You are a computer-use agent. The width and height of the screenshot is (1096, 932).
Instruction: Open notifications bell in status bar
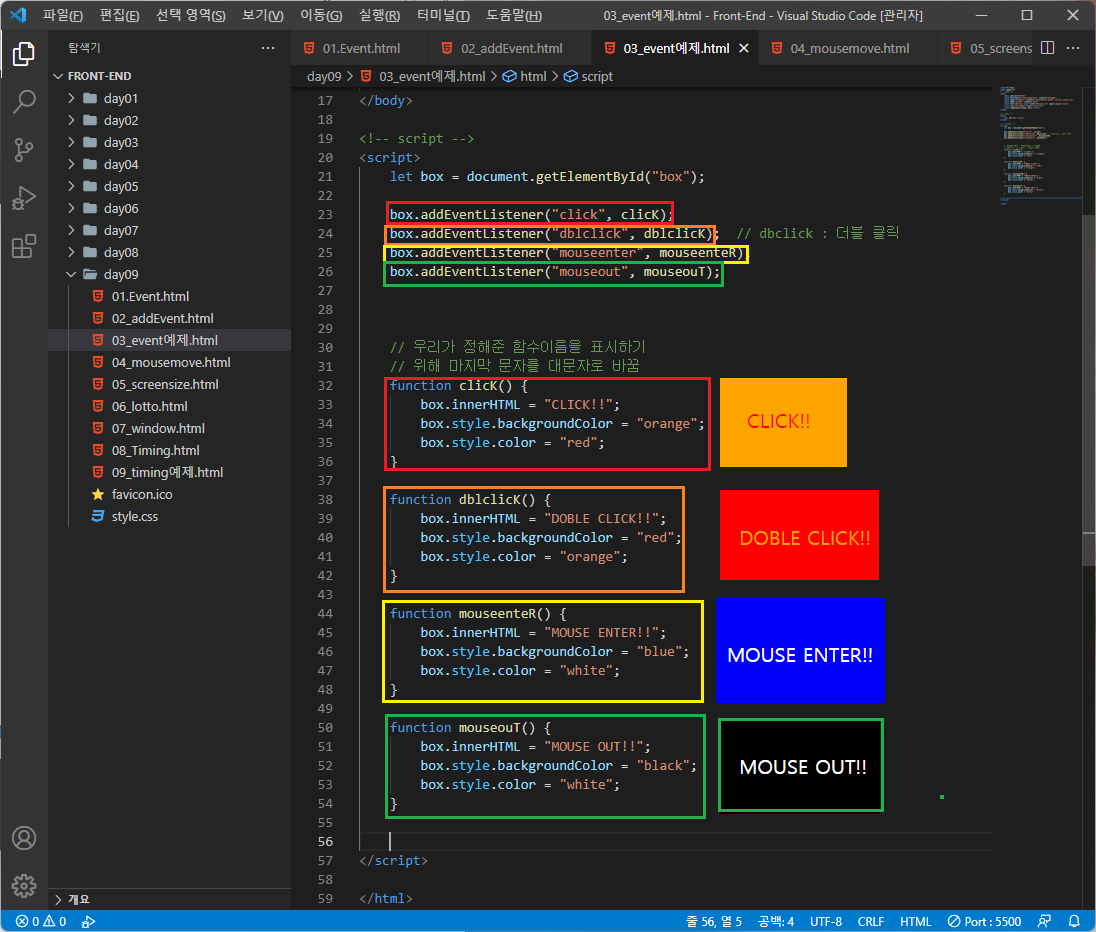pyautogui.click(x=1074, y=922)
